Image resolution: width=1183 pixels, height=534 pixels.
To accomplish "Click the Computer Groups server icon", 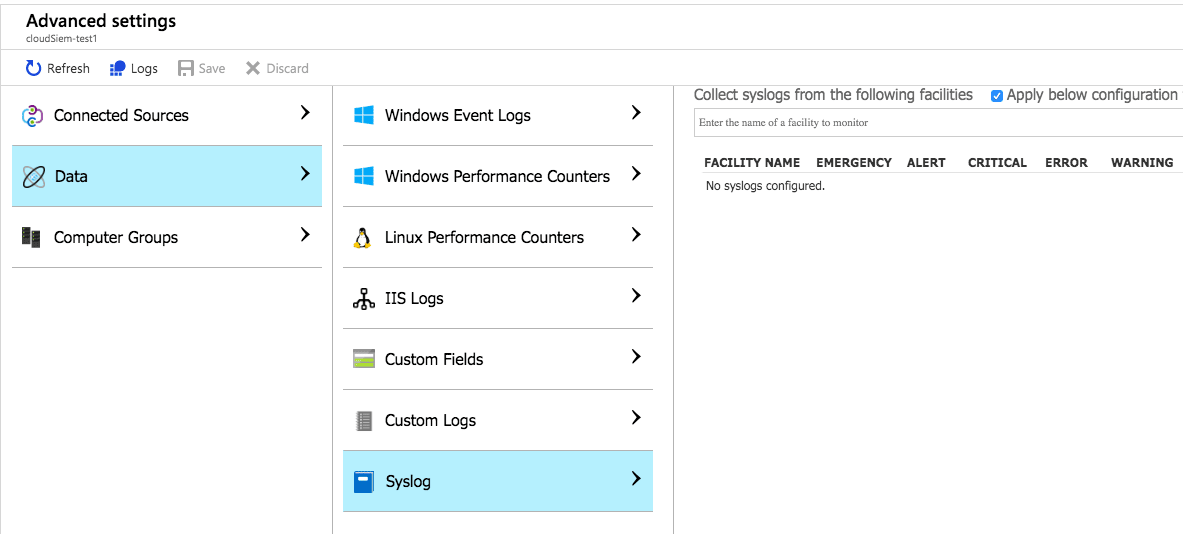I will pyautogui.click(x=31, y=238).
